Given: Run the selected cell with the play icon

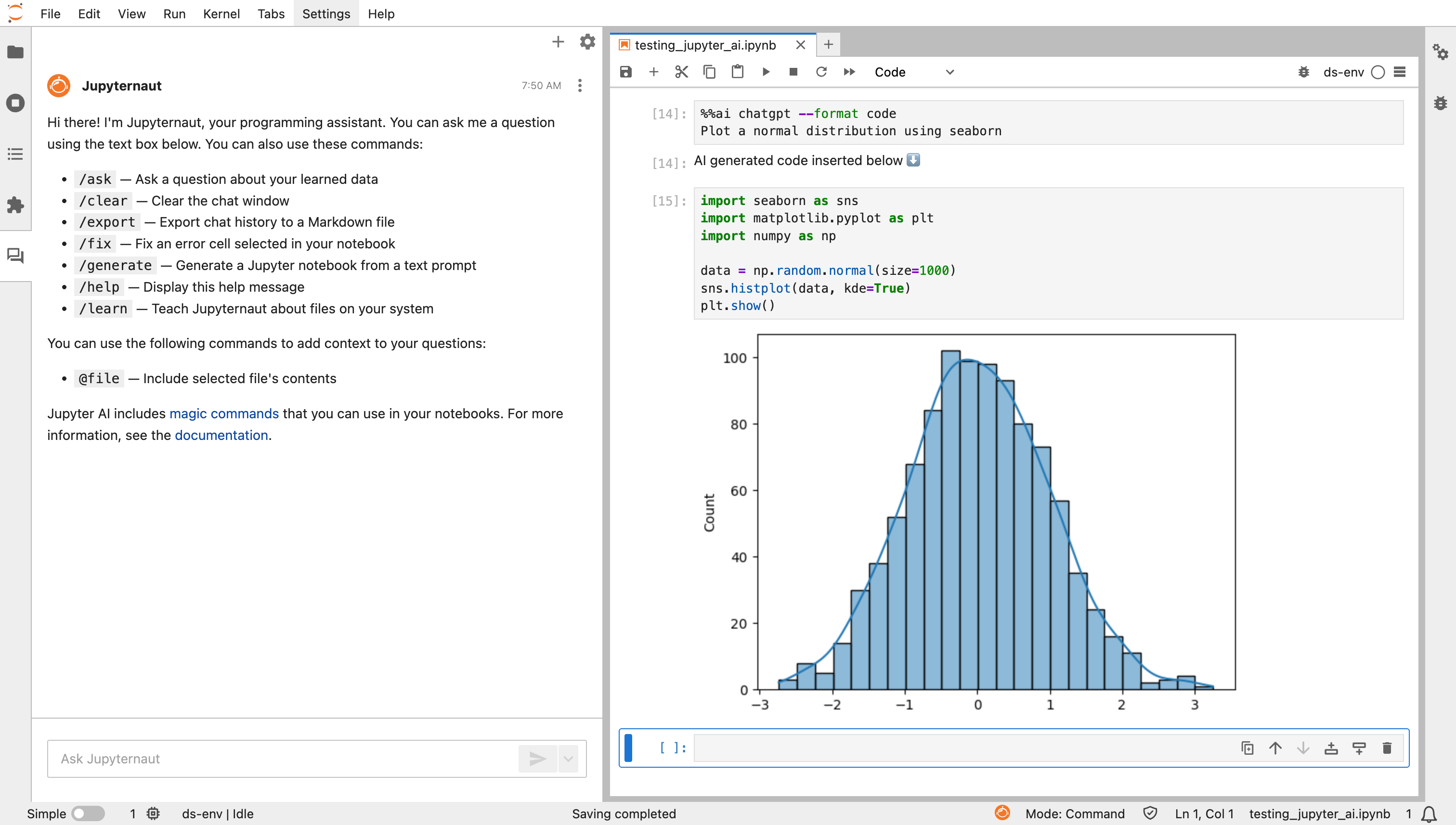Looking at the screenshot, I should click(x=766, y=72).
